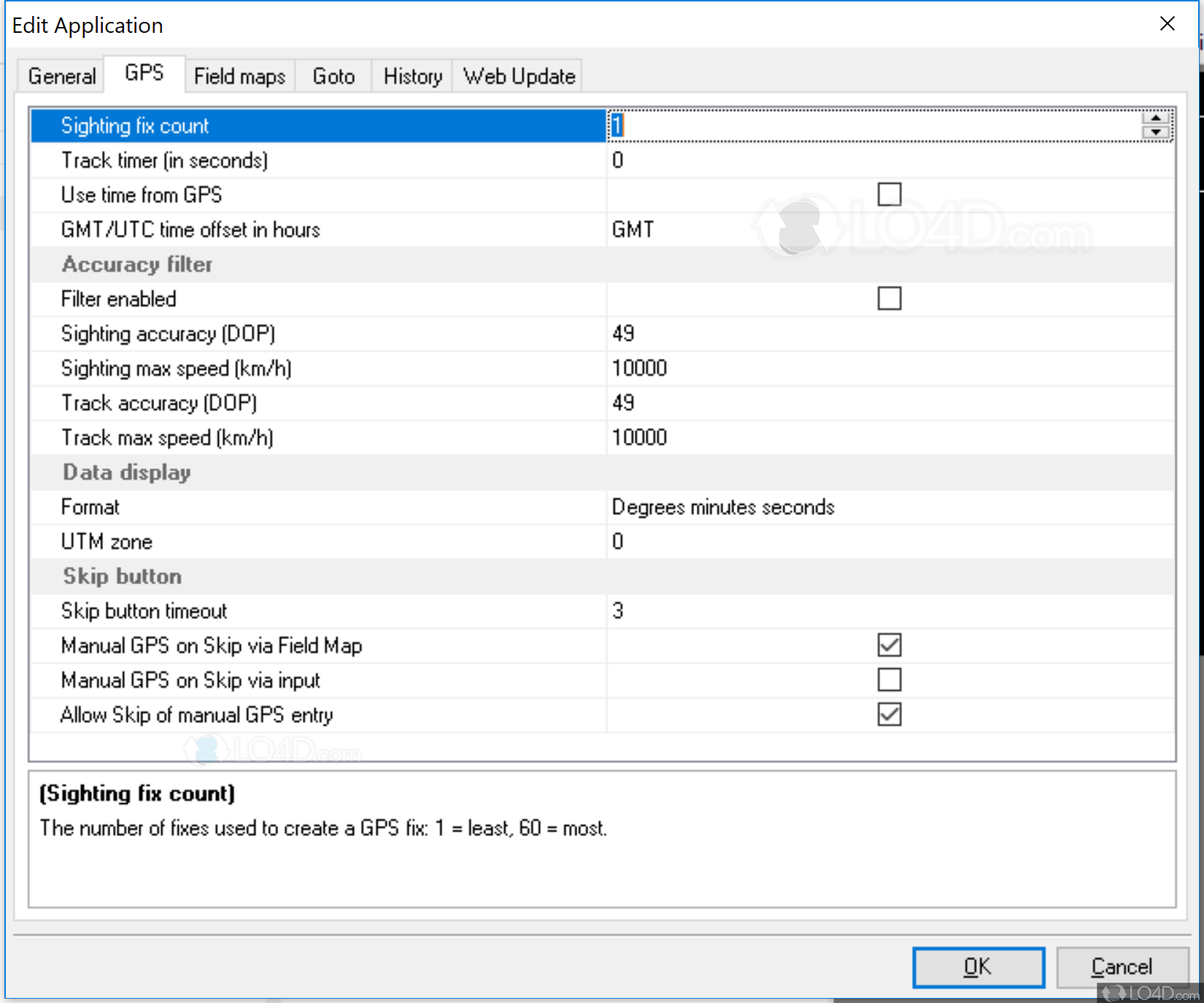1204x1003 pixels.
Task: Close the Edit Application dialog
Action: coord(1167,24)
